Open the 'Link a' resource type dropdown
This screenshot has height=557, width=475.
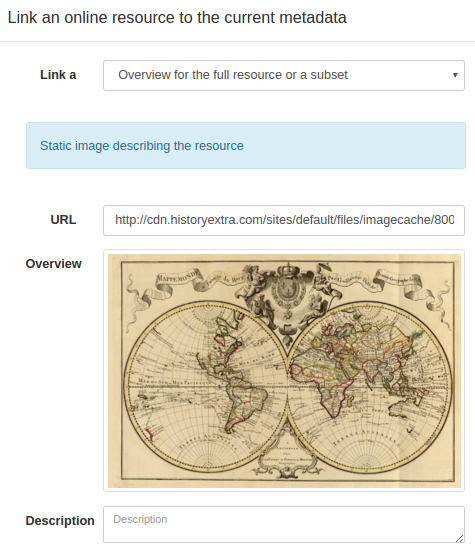(284, 75)
